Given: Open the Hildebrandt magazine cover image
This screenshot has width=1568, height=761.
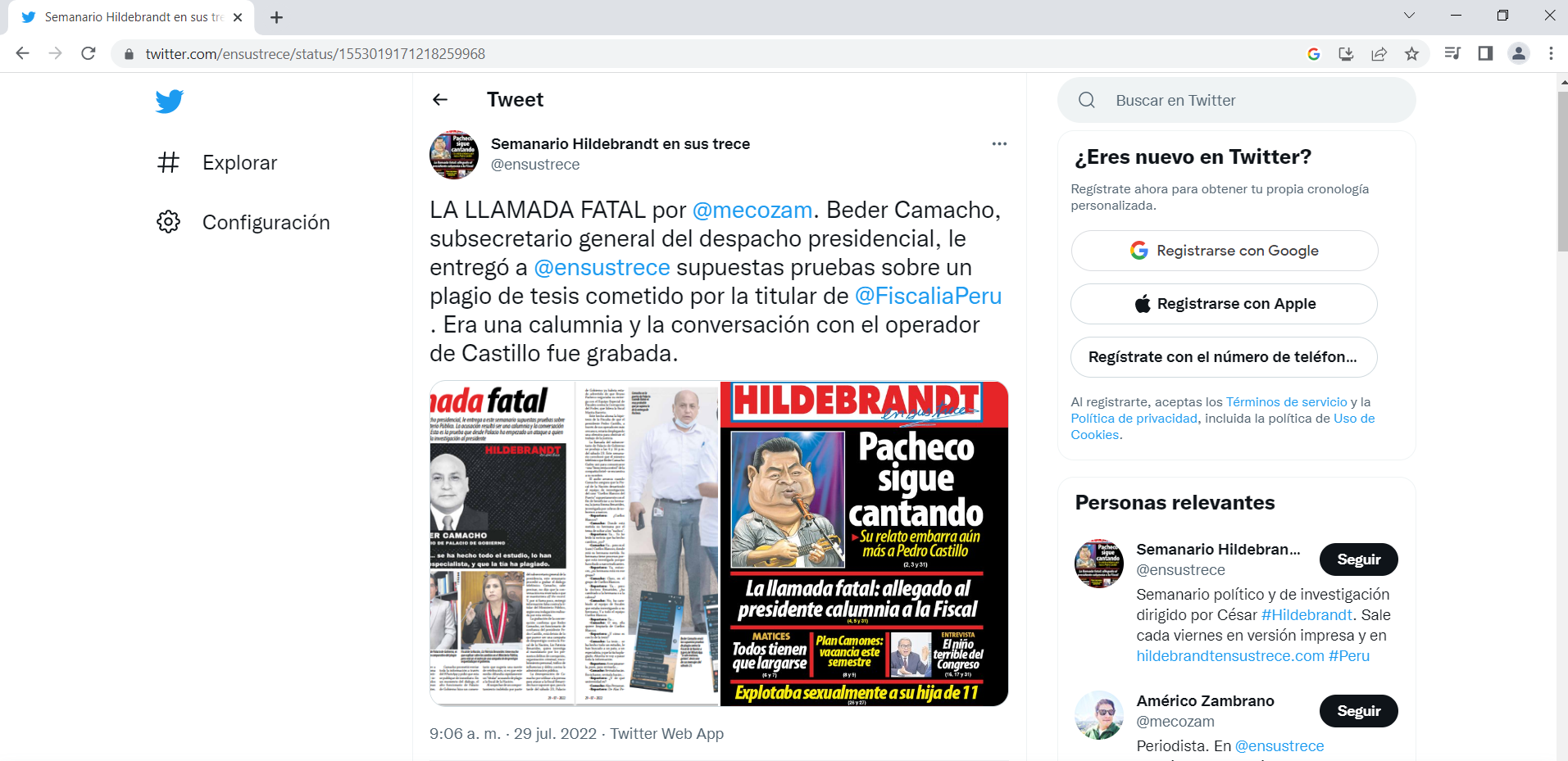Looking at the screenshot, I should click(864, 543).
